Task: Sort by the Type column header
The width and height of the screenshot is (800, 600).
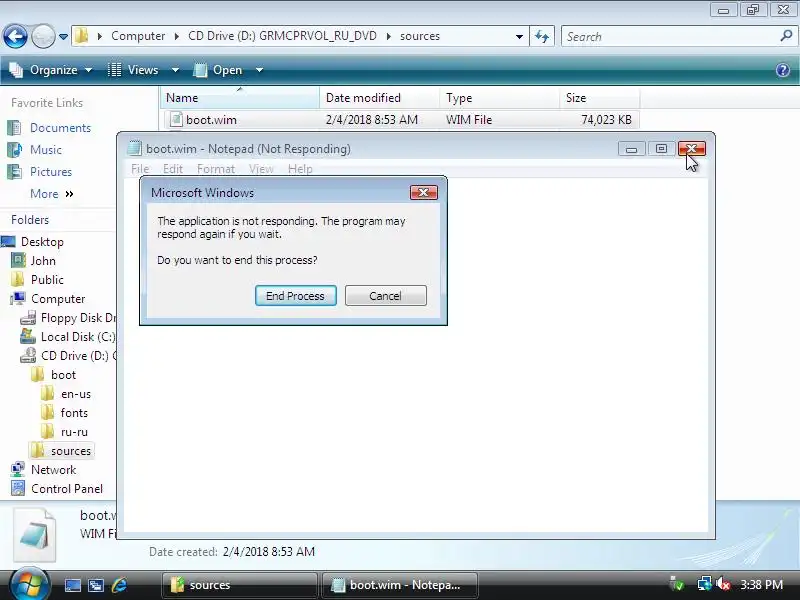Action: 499,98
